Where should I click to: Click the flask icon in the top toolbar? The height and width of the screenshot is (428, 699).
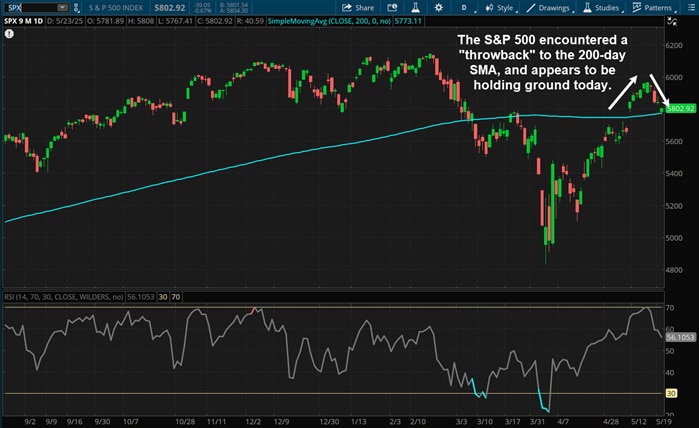coord(415,8)
